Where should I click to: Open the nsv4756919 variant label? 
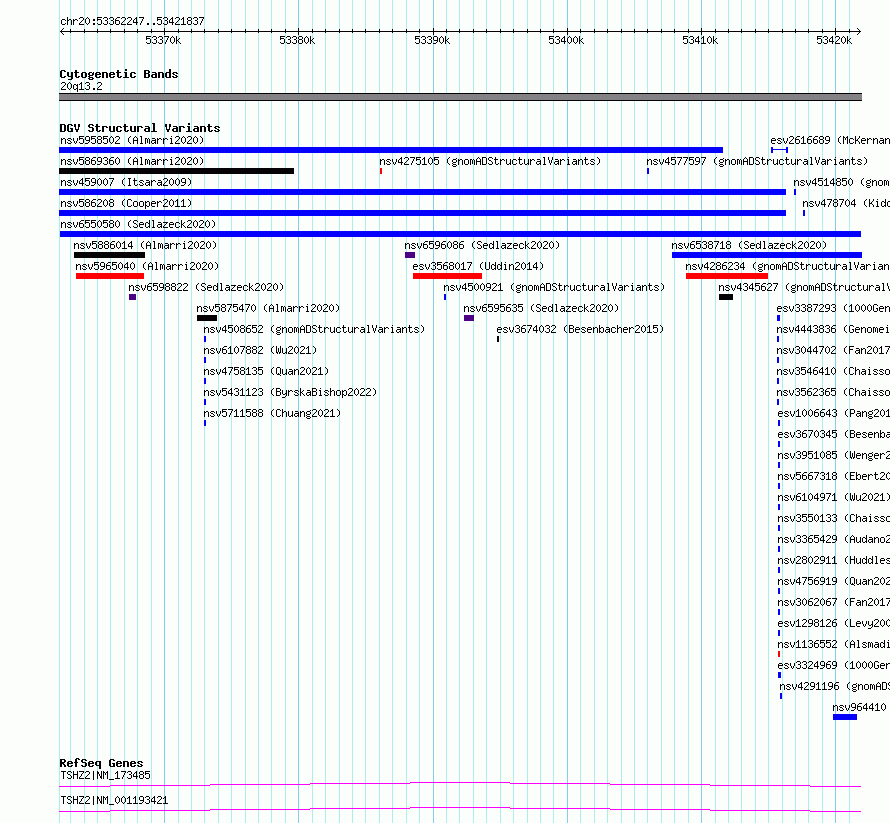tap(833, 581)
